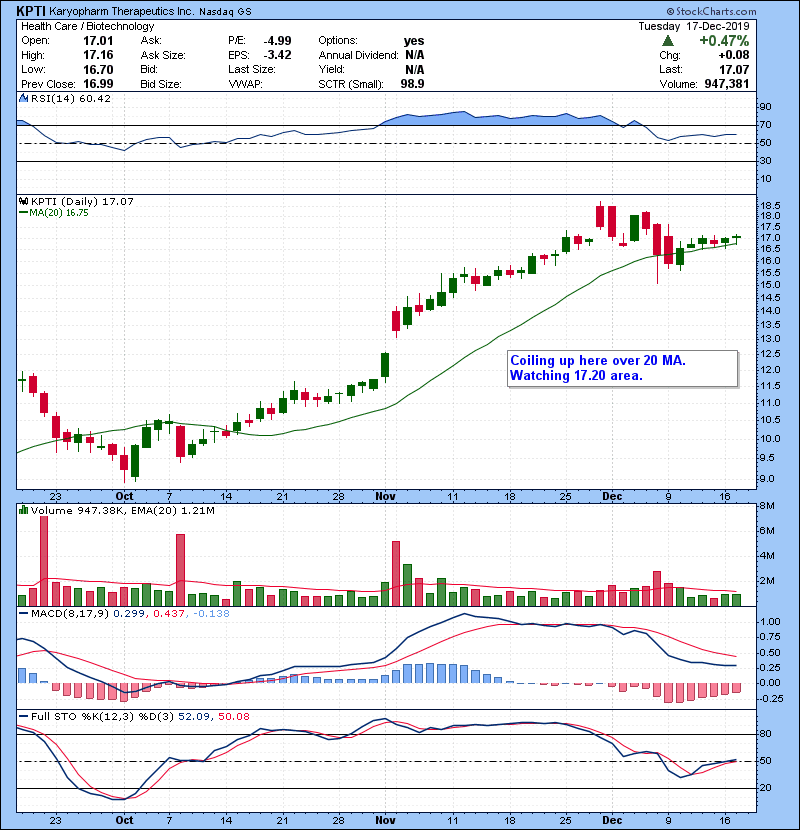
Task: Click the candlestick icon beside KPTI (Daily)
Action: (x=23, y=202)
